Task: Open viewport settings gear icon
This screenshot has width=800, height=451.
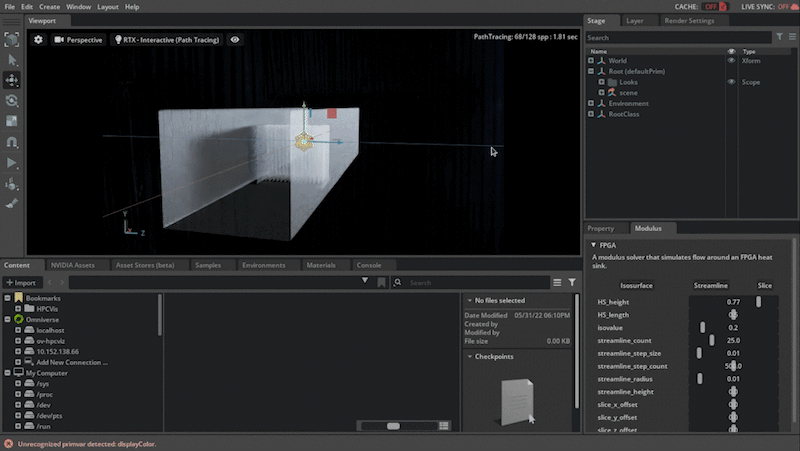Action: tap(38, 40)
